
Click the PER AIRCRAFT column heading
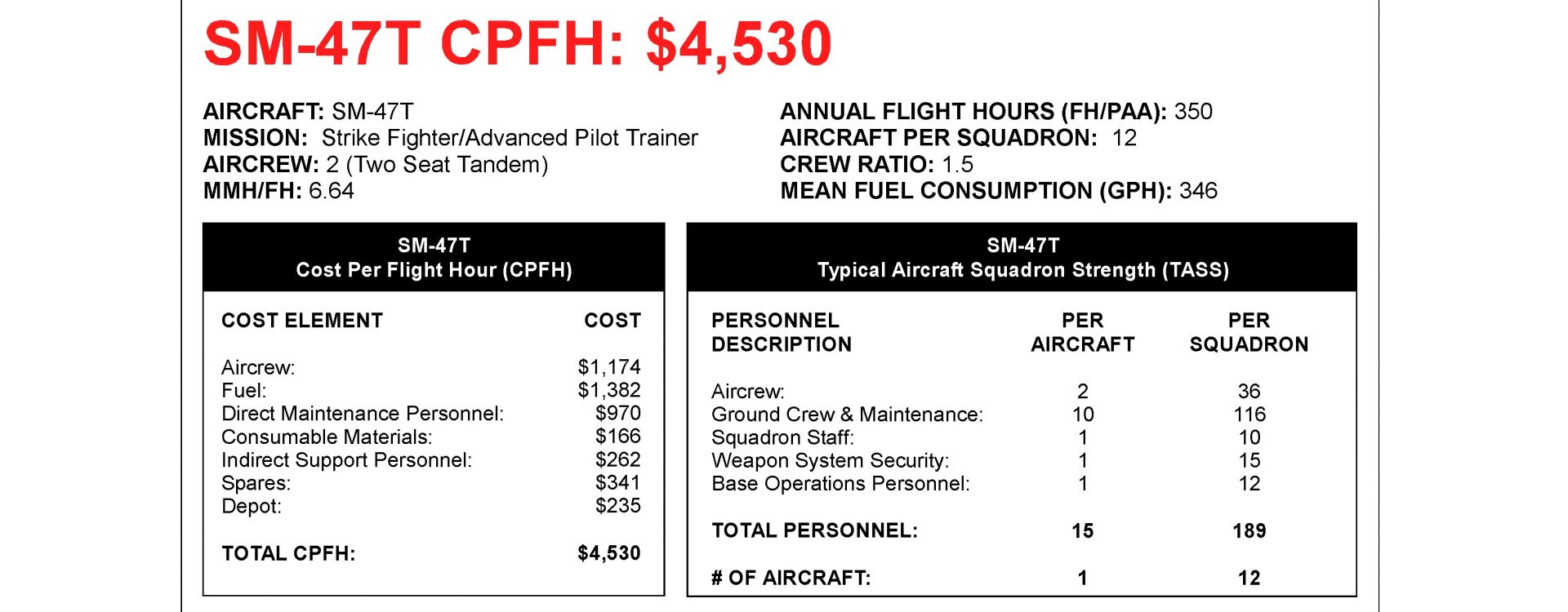[1082, 332]
